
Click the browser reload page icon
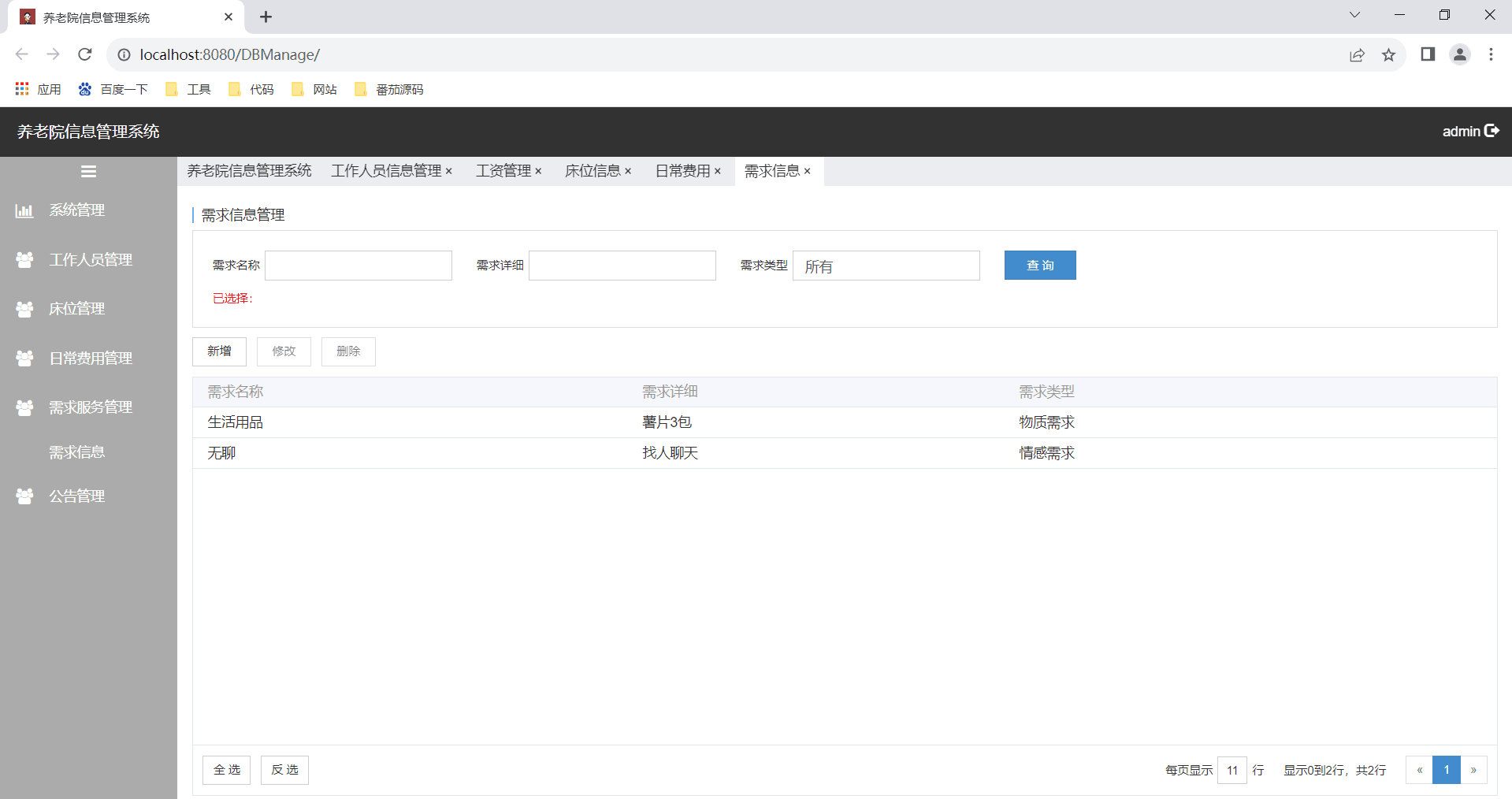point(85,54)
